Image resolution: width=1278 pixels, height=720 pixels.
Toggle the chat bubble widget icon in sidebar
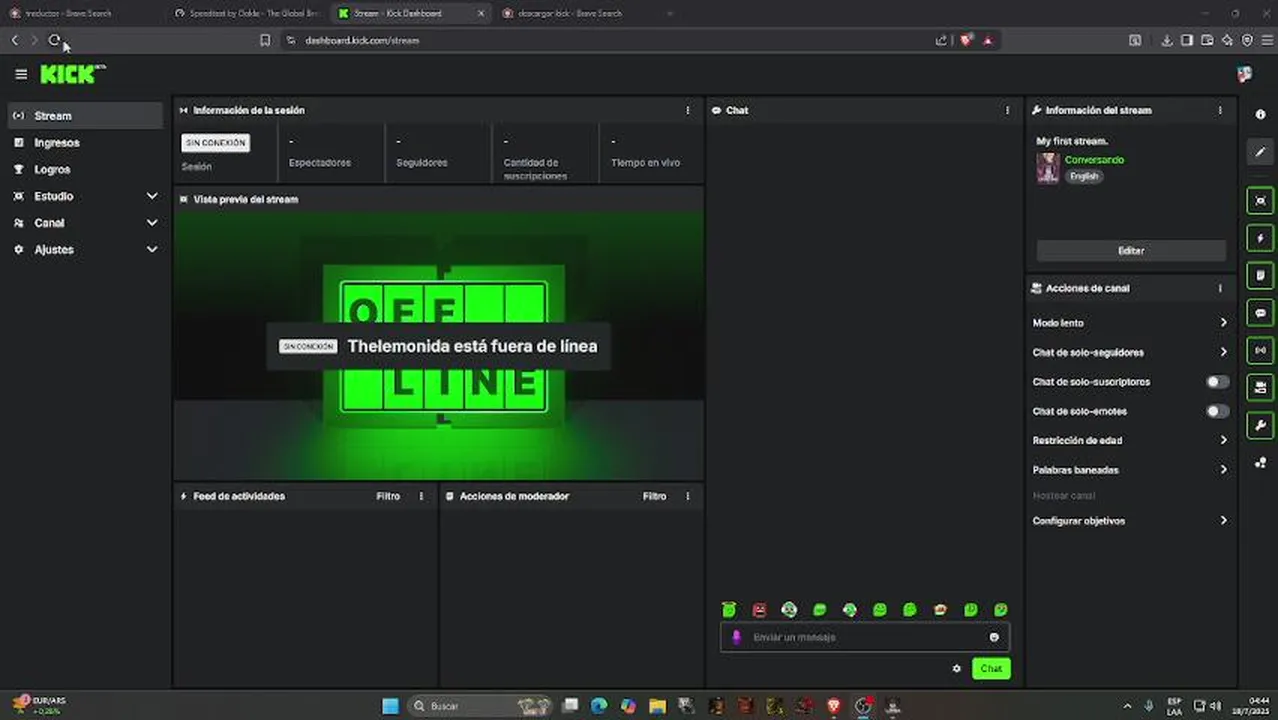1260,313
